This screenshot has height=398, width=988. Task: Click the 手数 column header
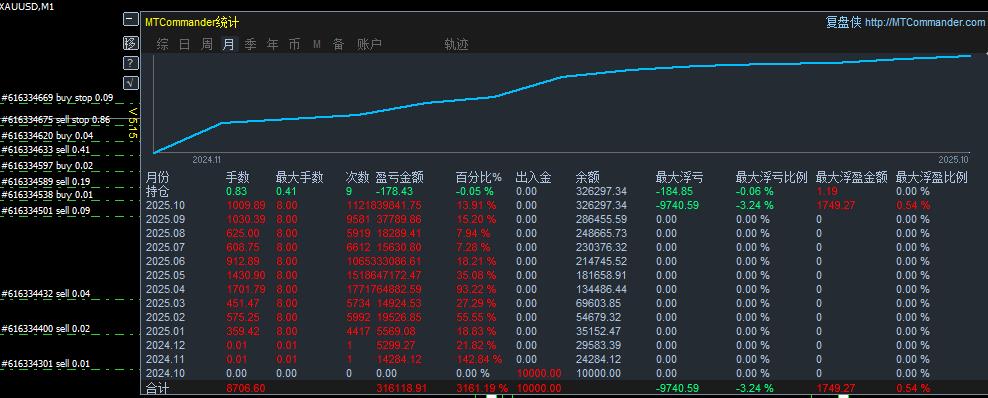pos(238,178)
